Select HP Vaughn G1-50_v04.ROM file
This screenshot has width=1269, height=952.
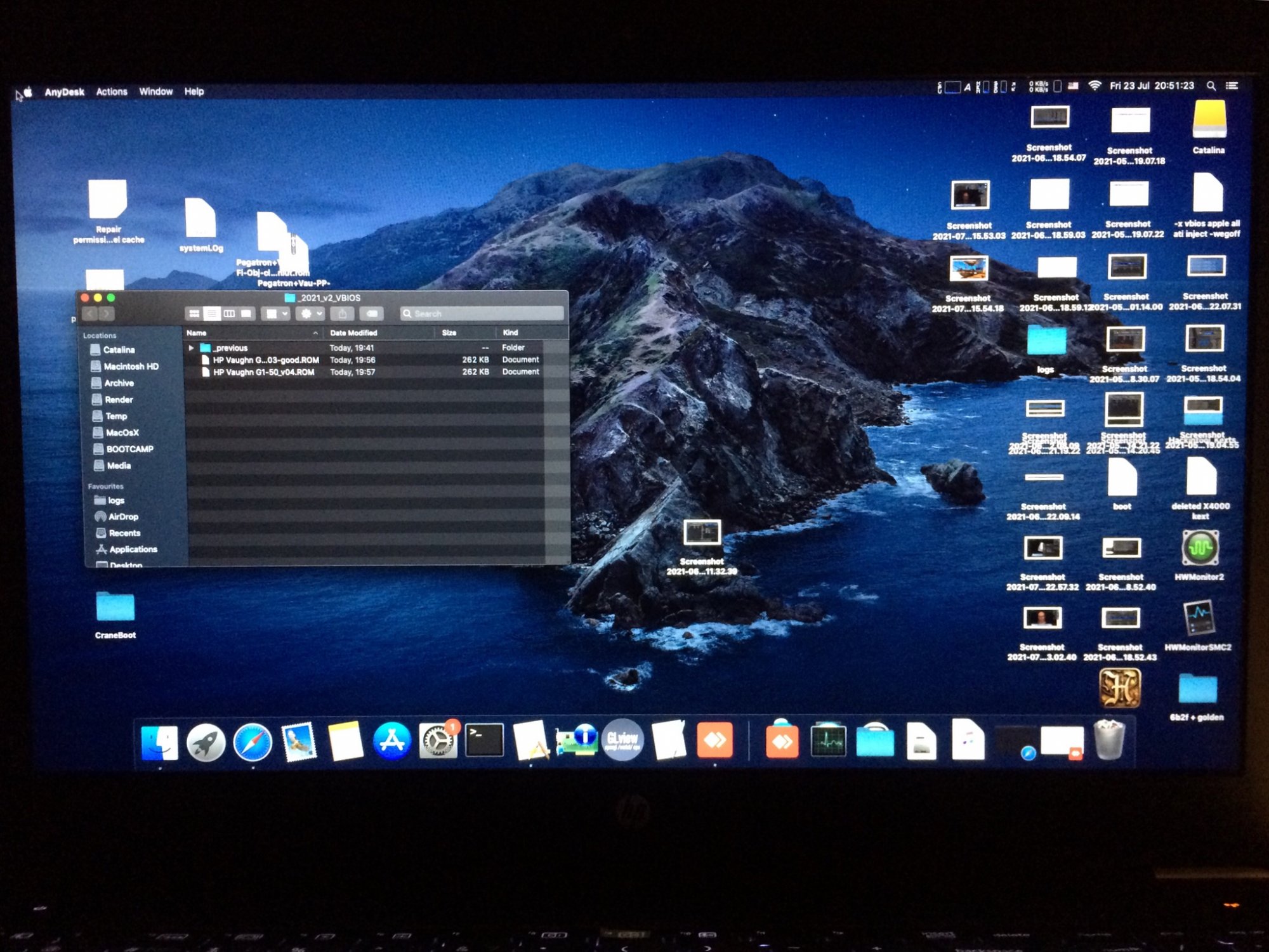pos(263,372)
